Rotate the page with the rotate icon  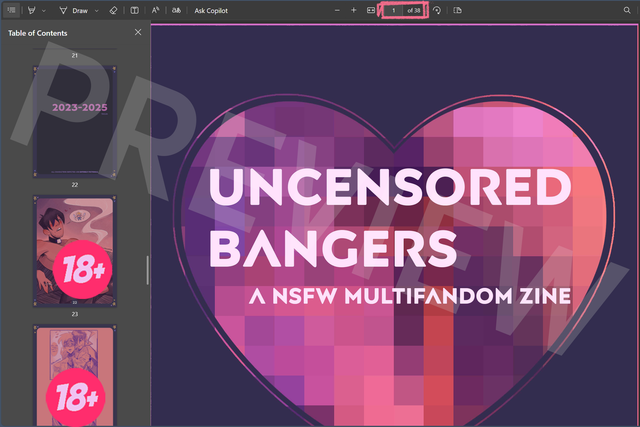(437, 10)
